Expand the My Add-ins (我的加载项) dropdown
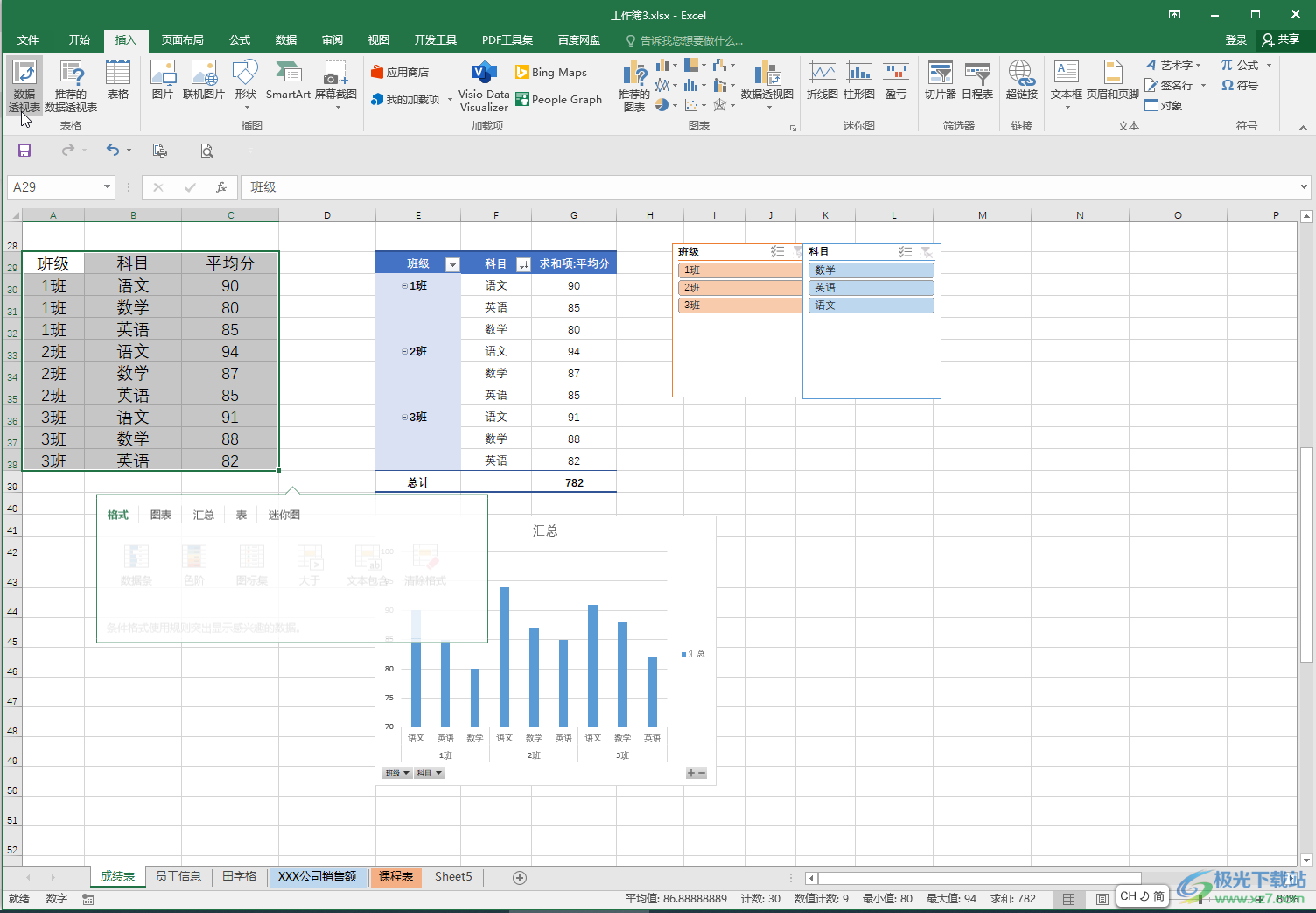This screenshot has height=913, width=1316. click(450, 100)
